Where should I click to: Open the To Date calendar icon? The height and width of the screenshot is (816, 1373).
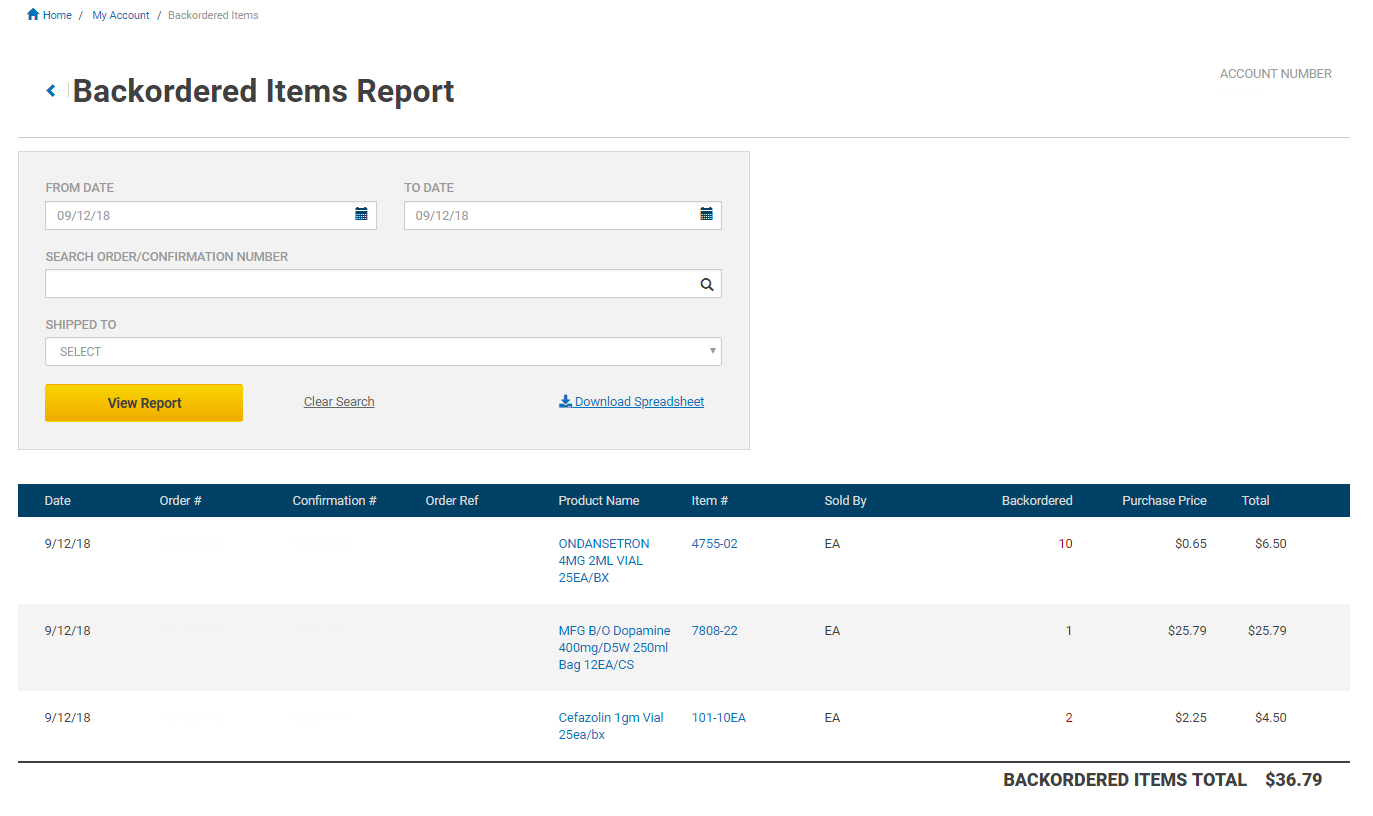(706, 214)
